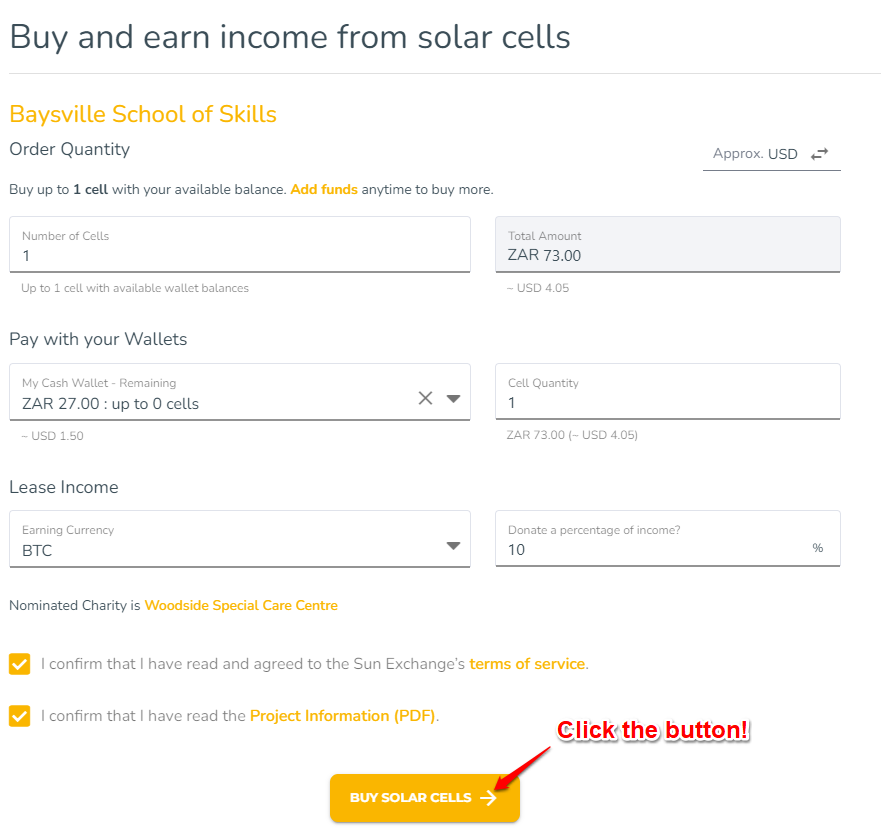Click the Buy Solar Cells button
881x837 pixels.
[425, 798]
